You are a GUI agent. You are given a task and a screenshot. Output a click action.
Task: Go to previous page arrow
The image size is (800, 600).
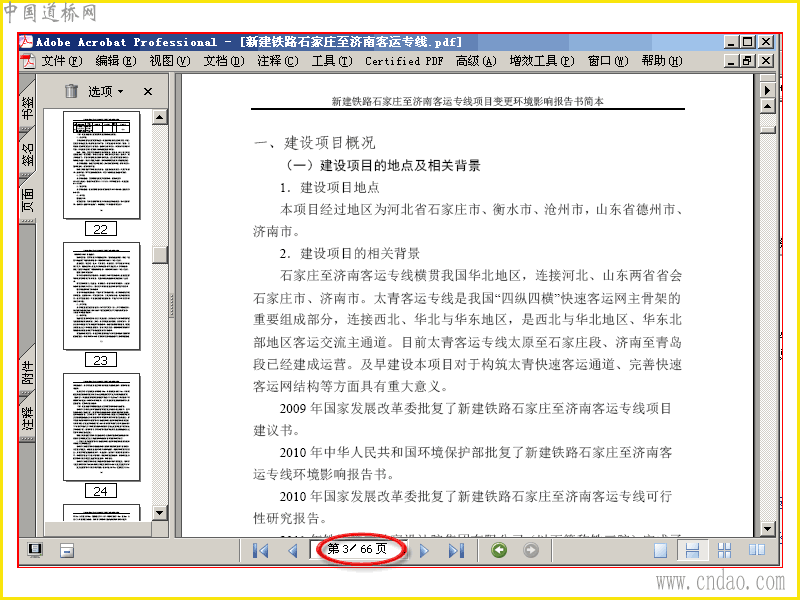(x=293, y=551)
